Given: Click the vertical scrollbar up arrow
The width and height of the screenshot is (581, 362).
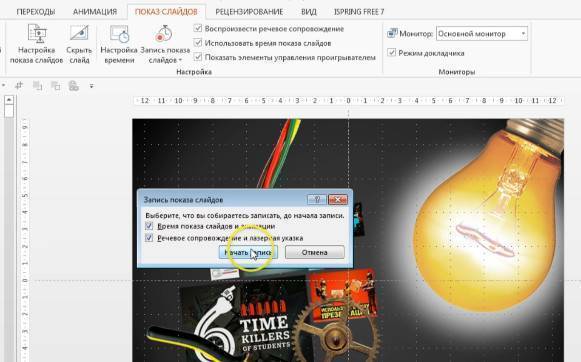Looking at the screenshot, I should point(9,100).
